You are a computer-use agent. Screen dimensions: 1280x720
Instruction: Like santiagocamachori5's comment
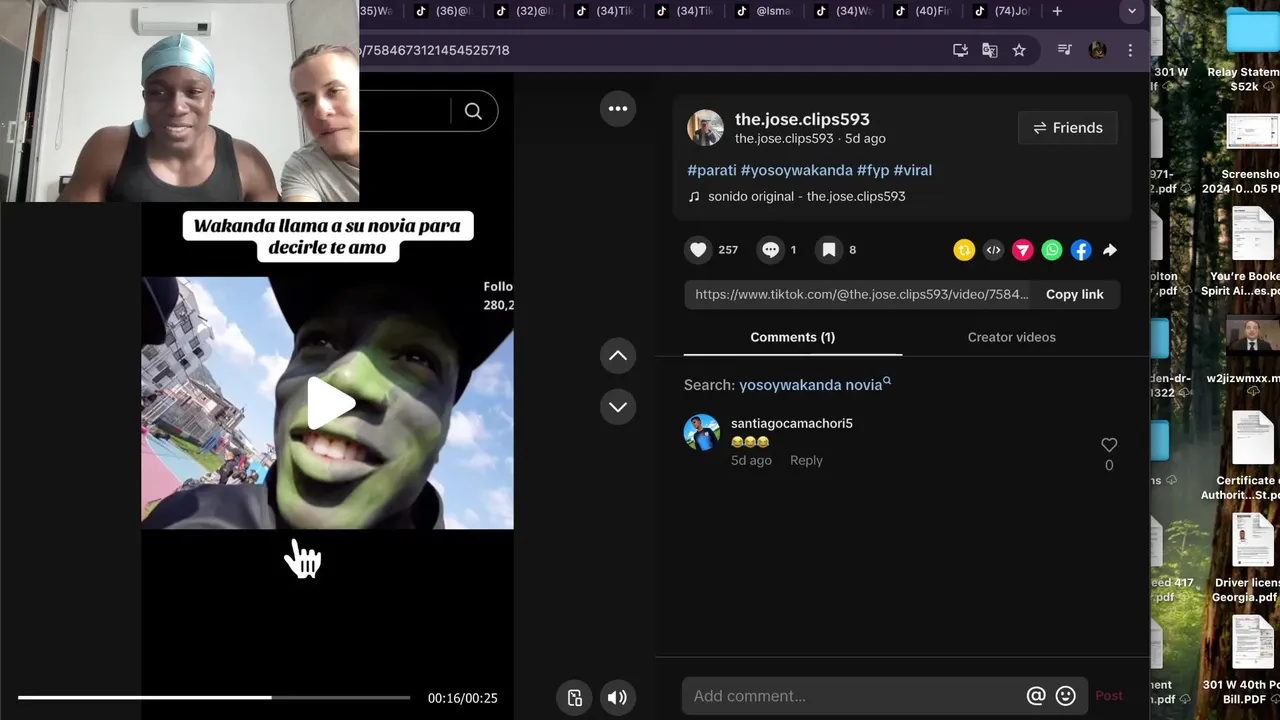1109,445
